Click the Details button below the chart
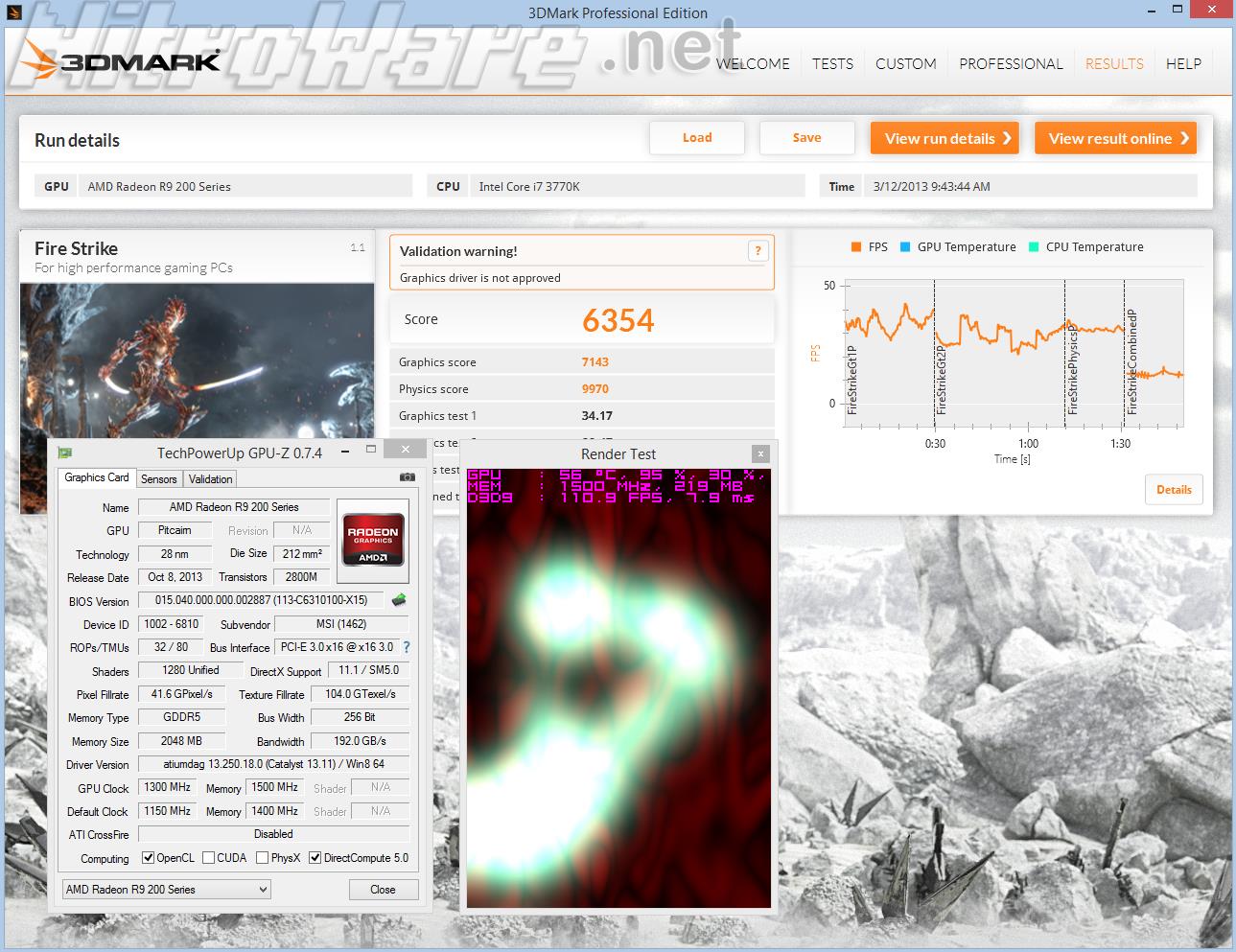The width and height of the screenshot is (1236, 952). tap(1174, 490)
